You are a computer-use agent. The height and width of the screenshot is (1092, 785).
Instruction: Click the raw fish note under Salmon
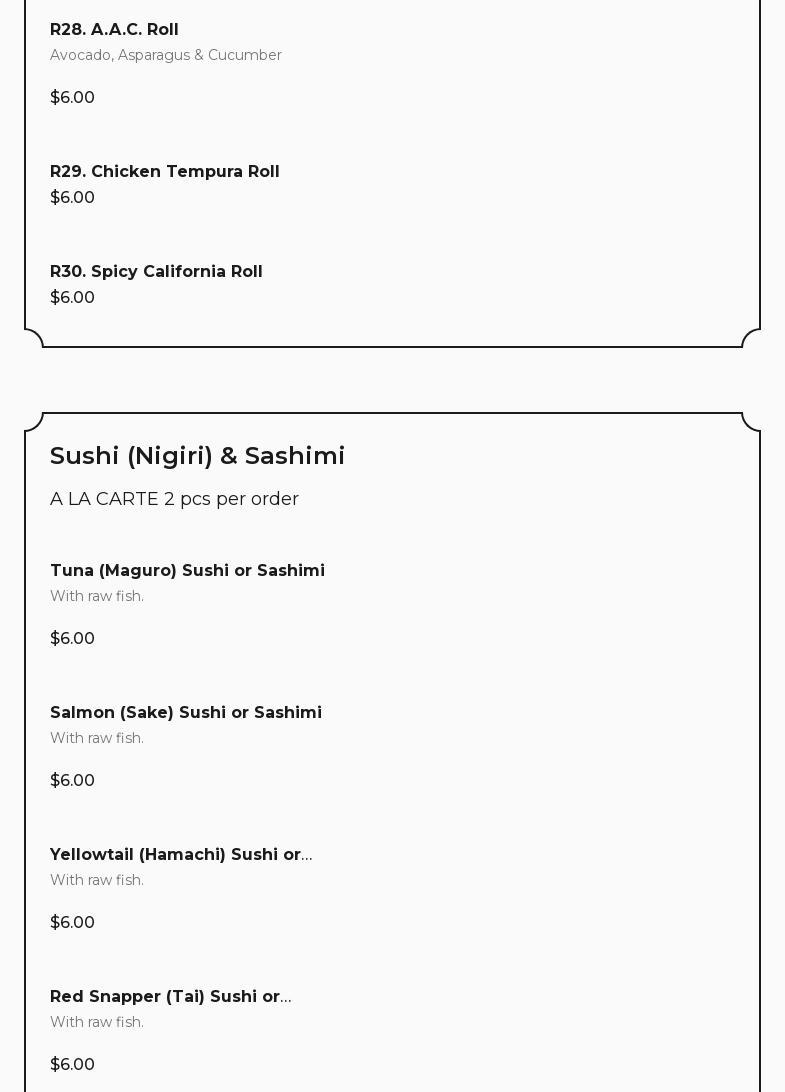pos(97,738)
